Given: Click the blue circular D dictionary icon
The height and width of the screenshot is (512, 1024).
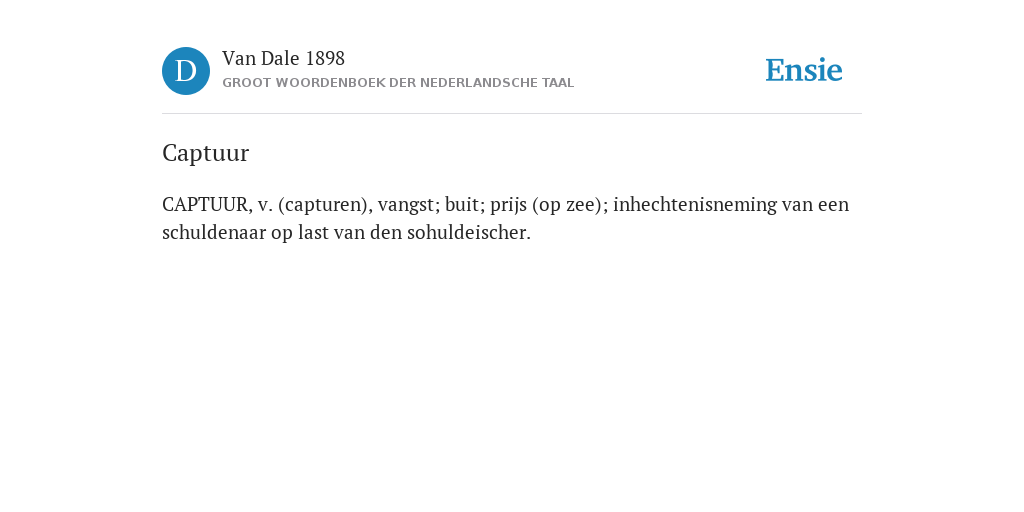Looking at the screenshot, I should 186,71.
